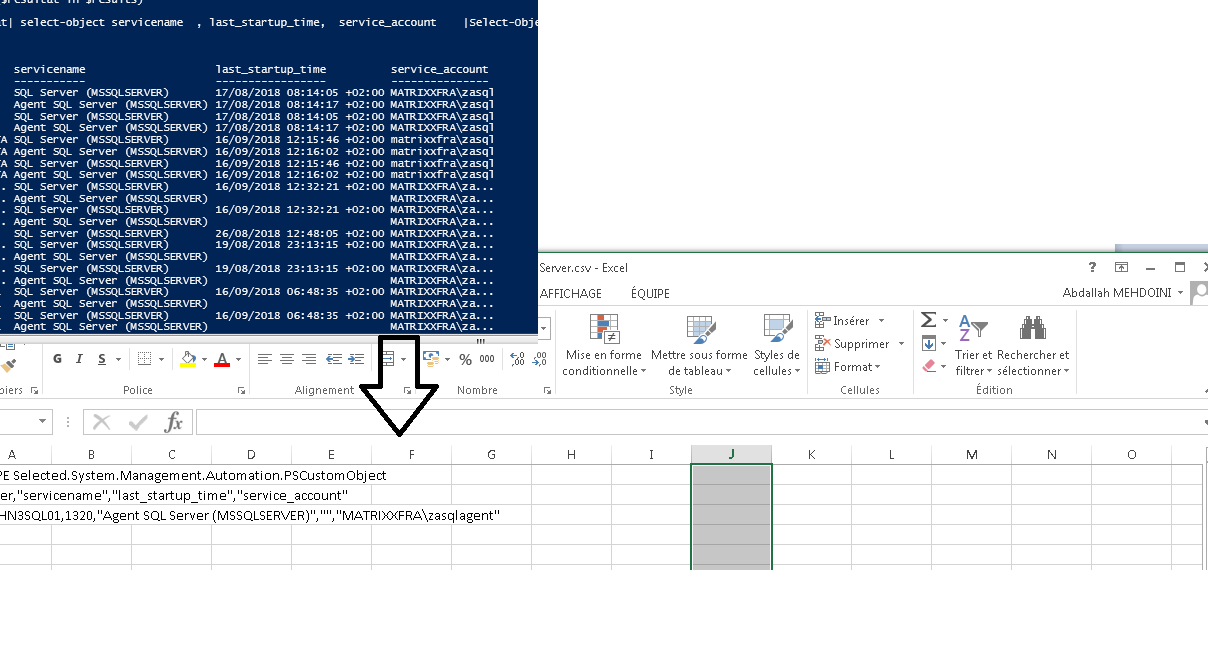The height and width of the screenshot is (648, 1208).
Task: Select column M header
Action: coord(971,454)
